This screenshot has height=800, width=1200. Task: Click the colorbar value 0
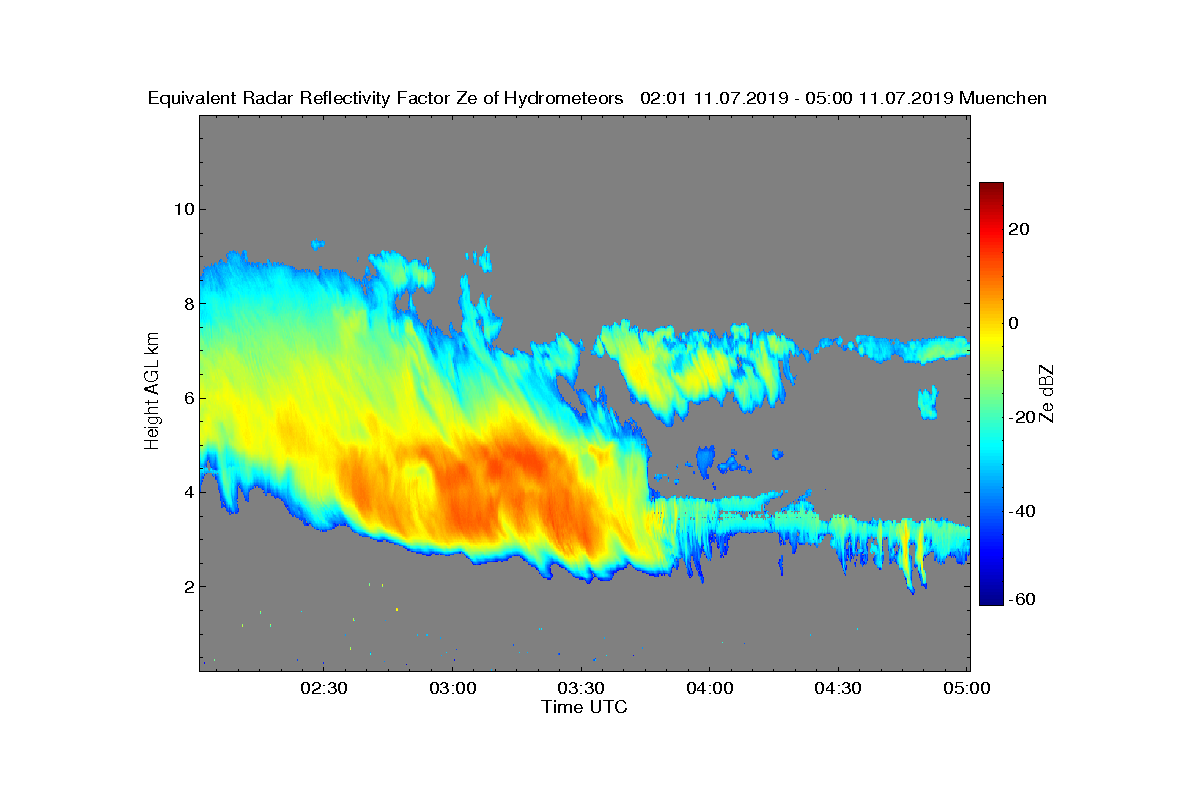tap(1014, 323)
